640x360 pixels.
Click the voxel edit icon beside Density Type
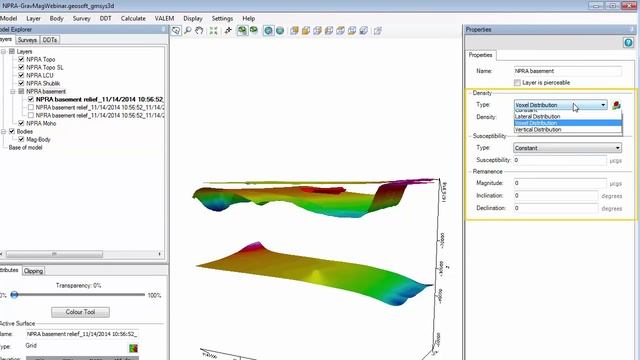[x=616, y=105]
